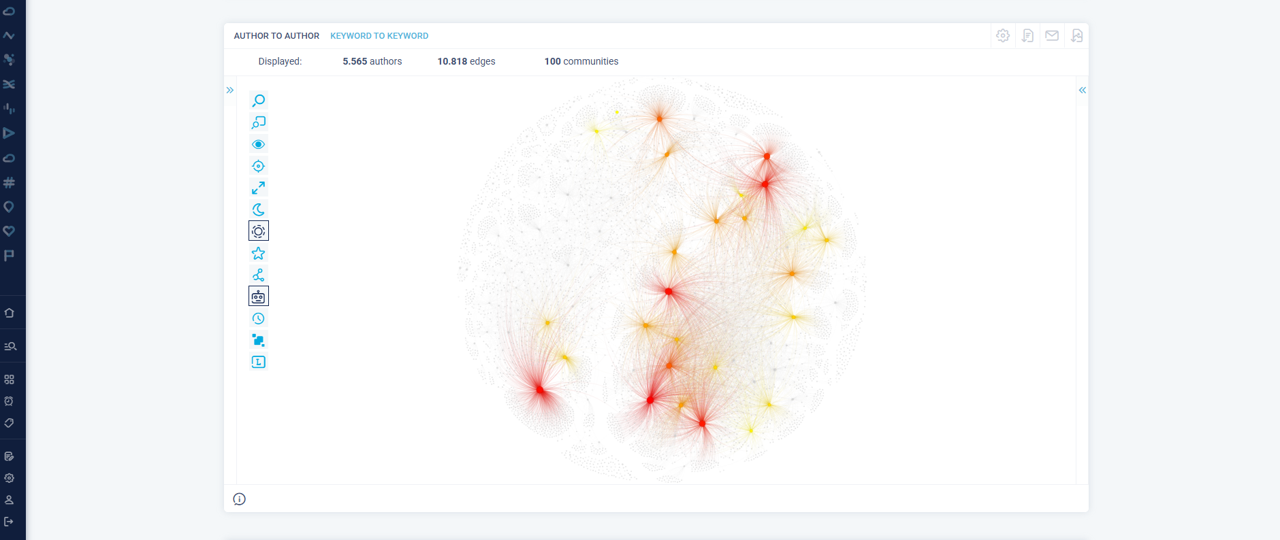1280x540 pixels.
Task: Click the 100 communities count
Action: click(x=581, y=62)
